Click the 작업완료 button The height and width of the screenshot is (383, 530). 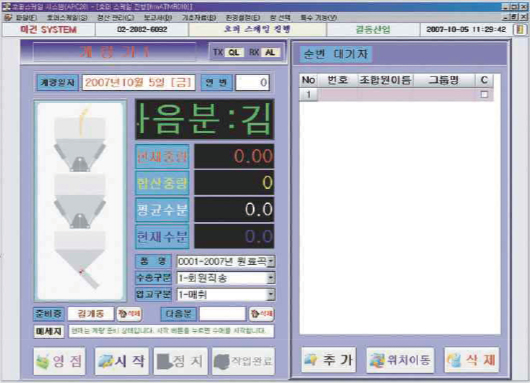click(243, 361)
